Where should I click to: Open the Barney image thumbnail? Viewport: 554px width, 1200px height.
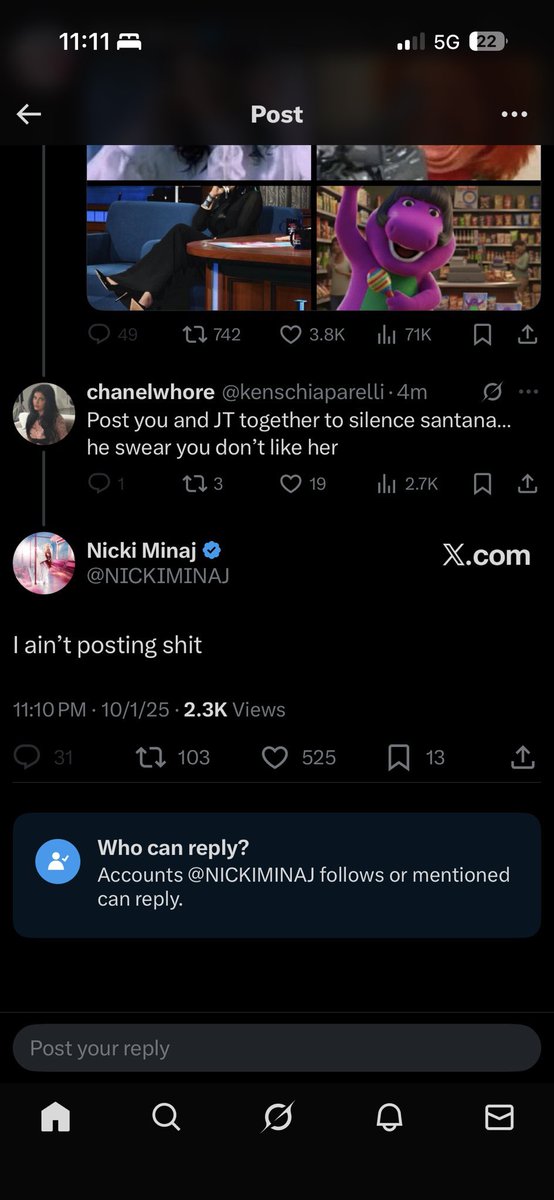point(429,248)
